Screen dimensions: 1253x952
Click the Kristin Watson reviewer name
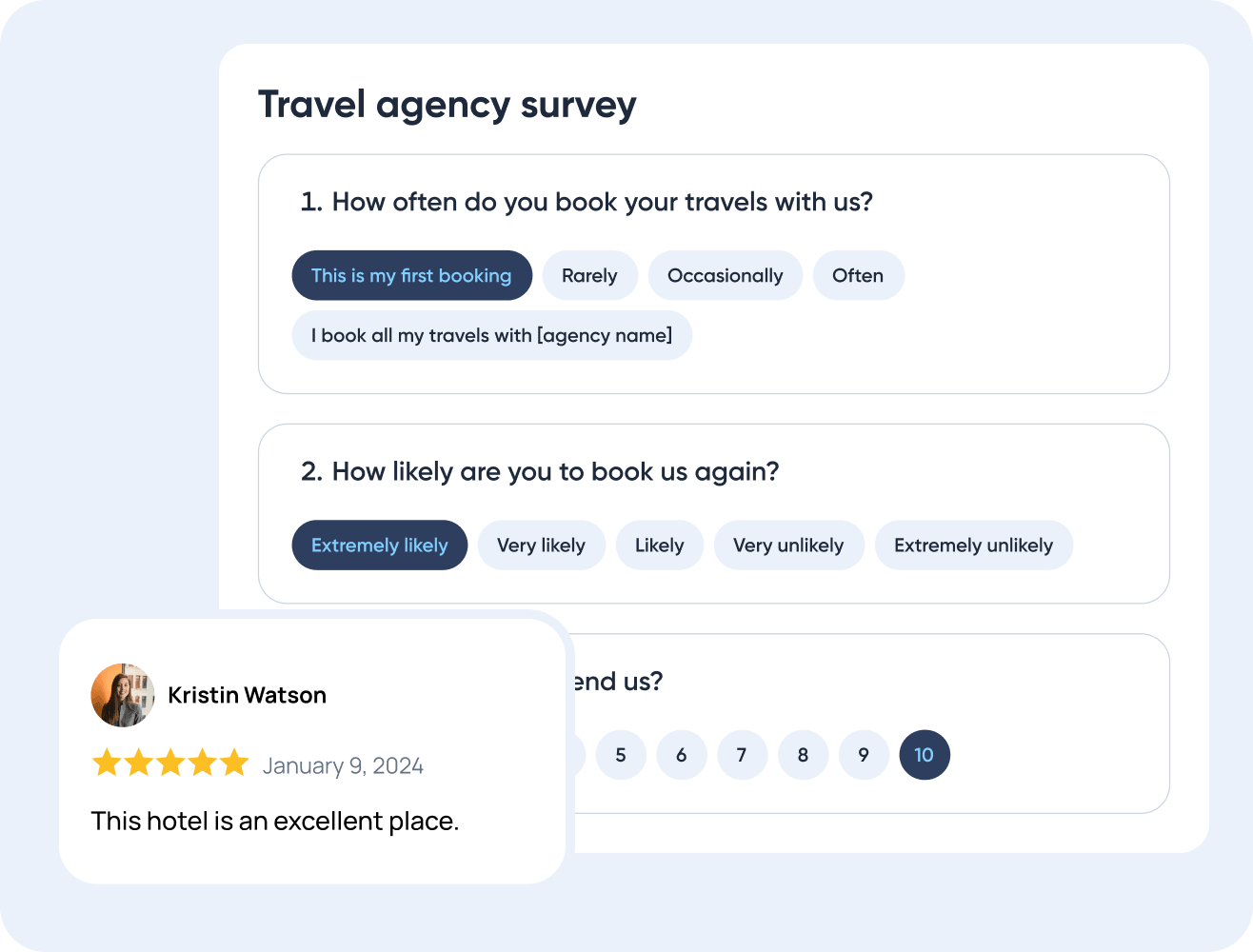[247, 695]
